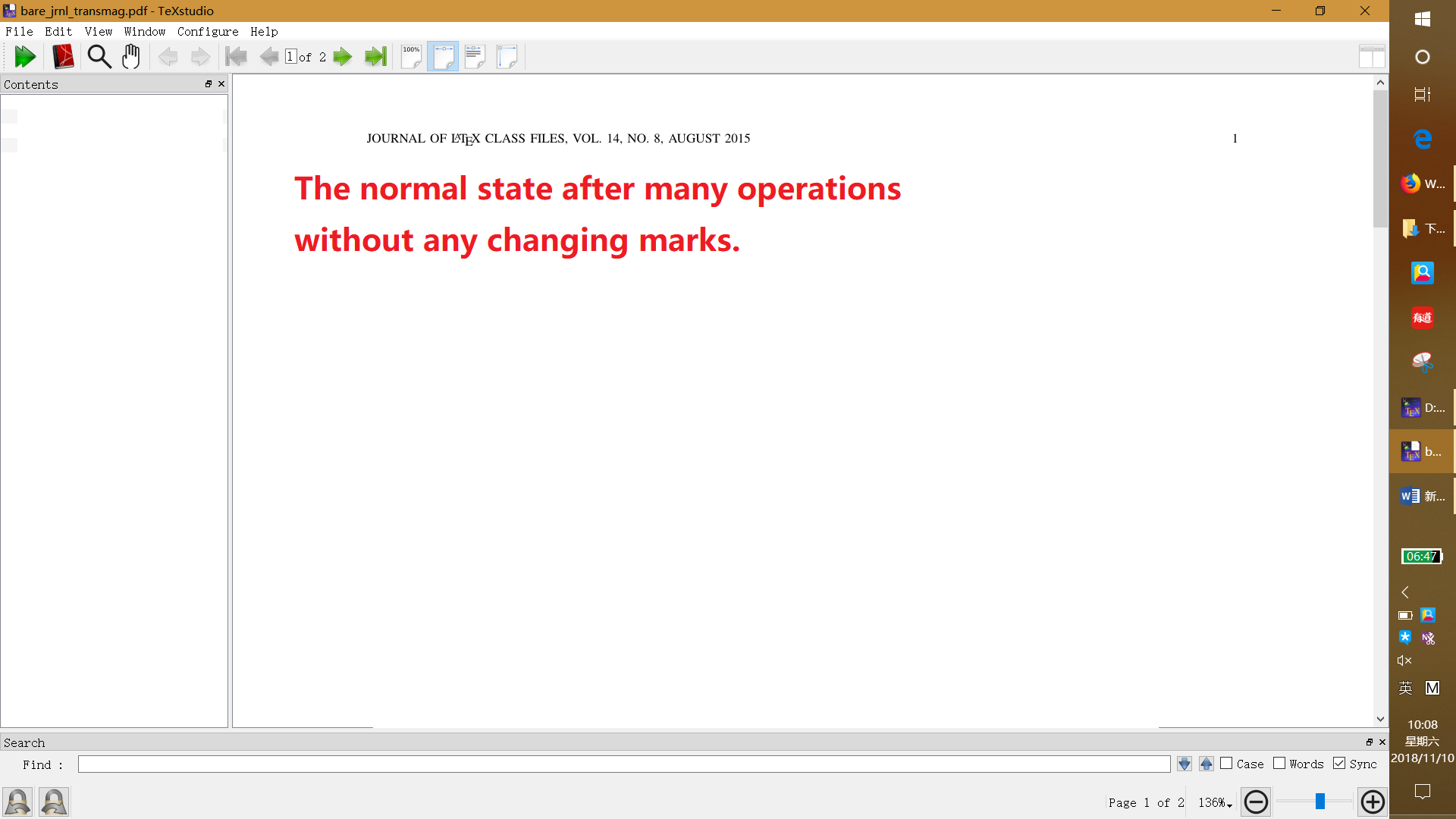Open the Configure menu
1456x819 pixels.
click(208, 31)
